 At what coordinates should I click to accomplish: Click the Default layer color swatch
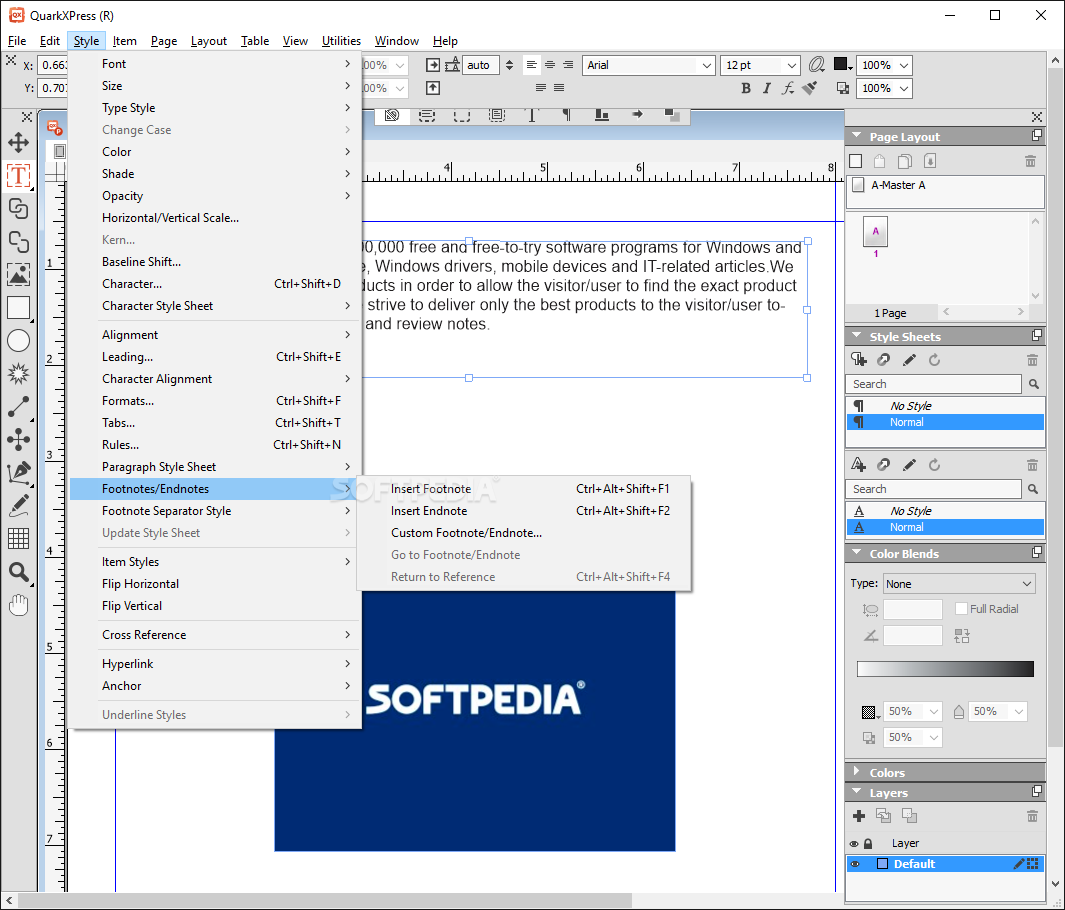882,864
